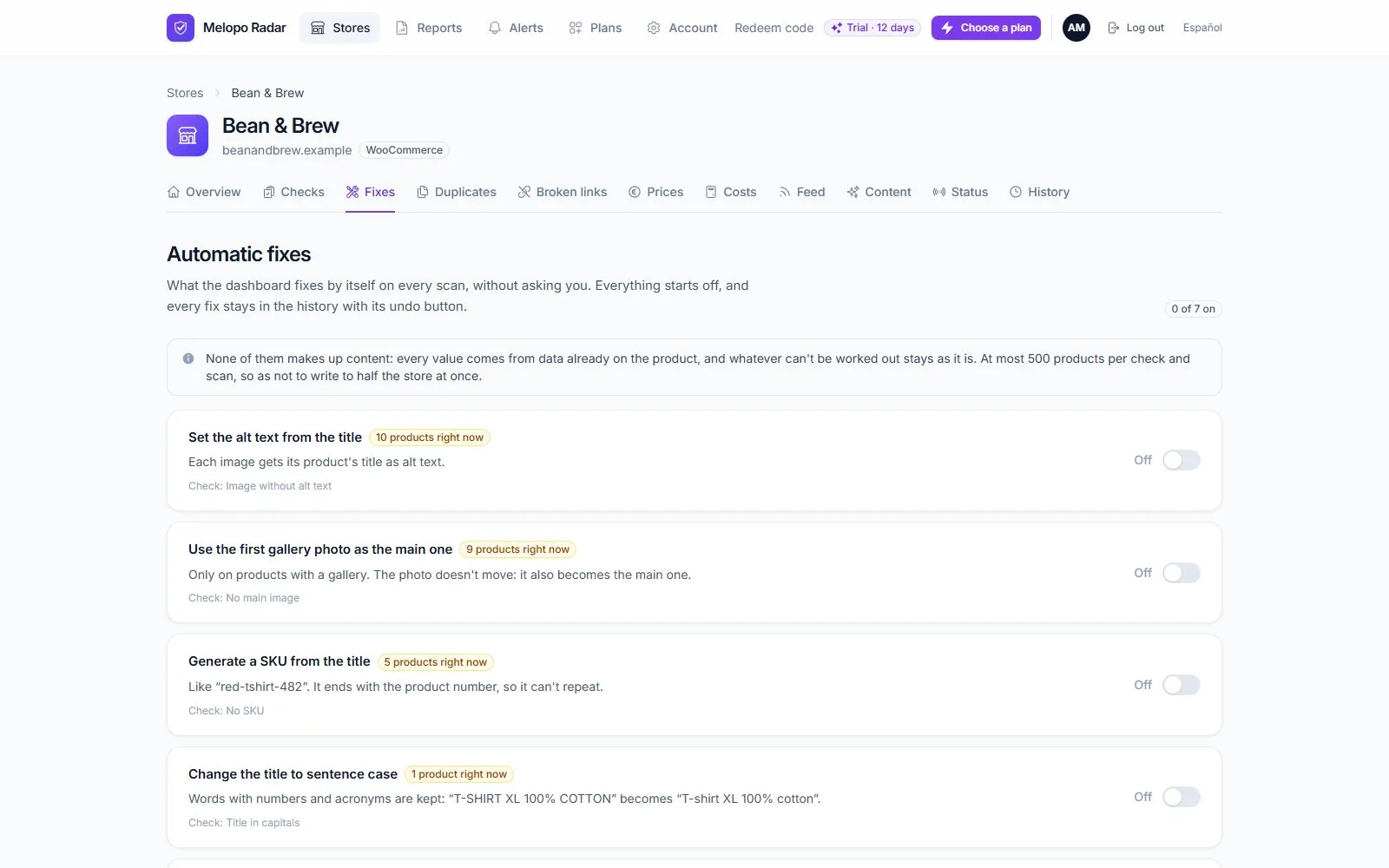Open the Account settings page
The width and height of the screenshot is (1389, 868).
point(682,28)
